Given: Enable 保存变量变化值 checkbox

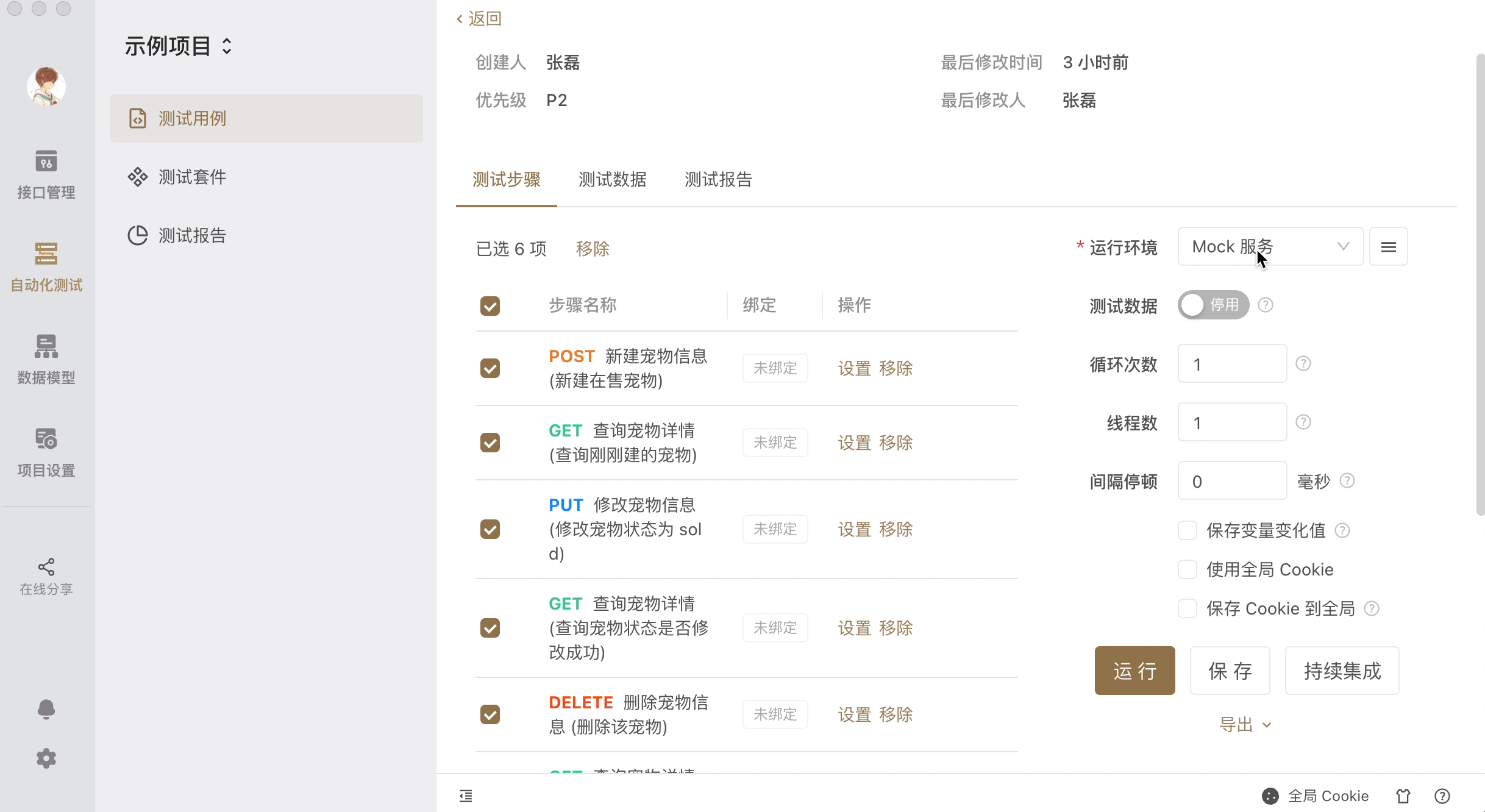Looking at the screenshot, I should (x=1187, y=530).
